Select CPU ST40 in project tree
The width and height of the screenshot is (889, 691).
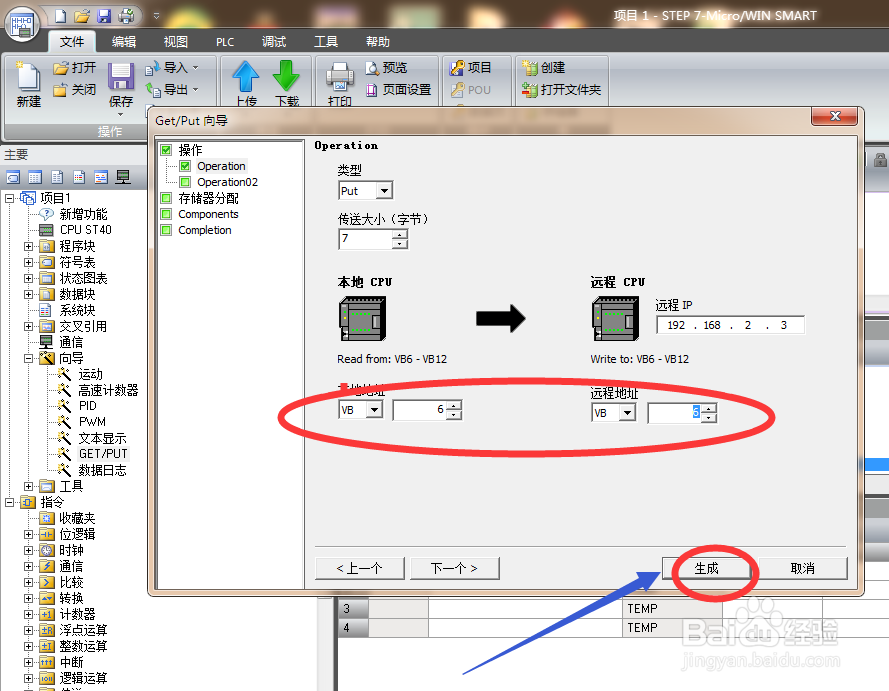coord(86,230)
